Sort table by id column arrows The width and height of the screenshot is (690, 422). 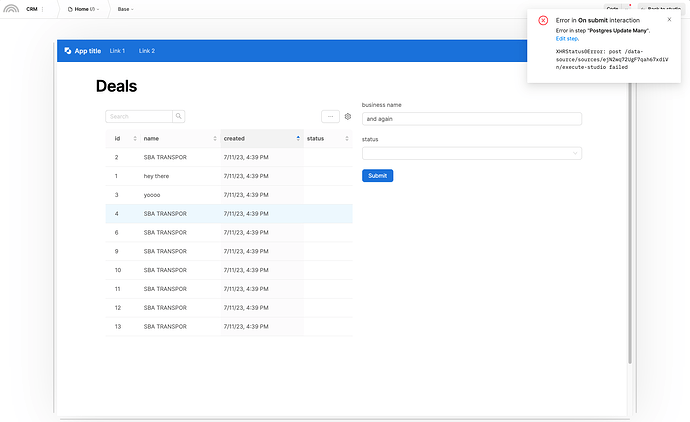tap(135, 138)
